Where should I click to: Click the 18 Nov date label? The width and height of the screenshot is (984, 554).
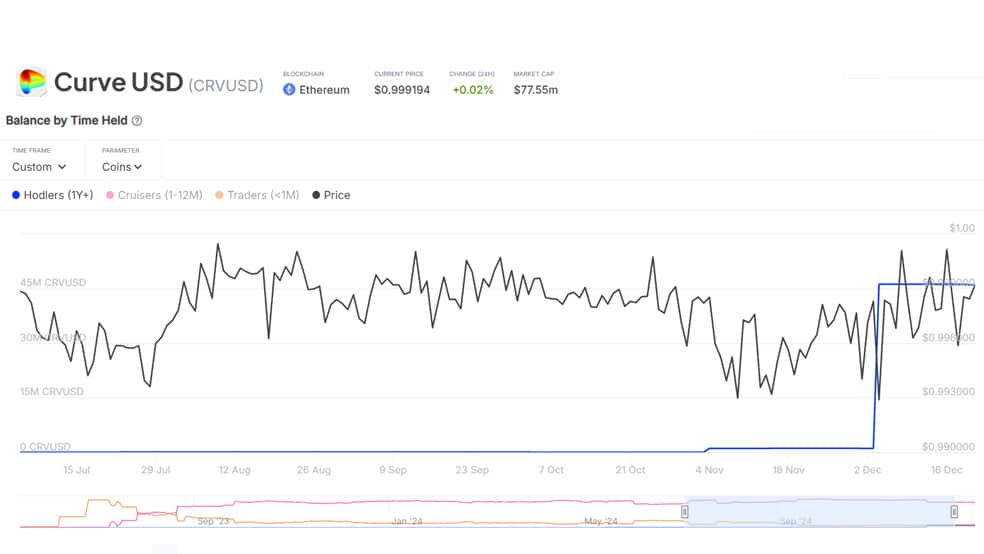pyautogui.click(x=788, y=470)
